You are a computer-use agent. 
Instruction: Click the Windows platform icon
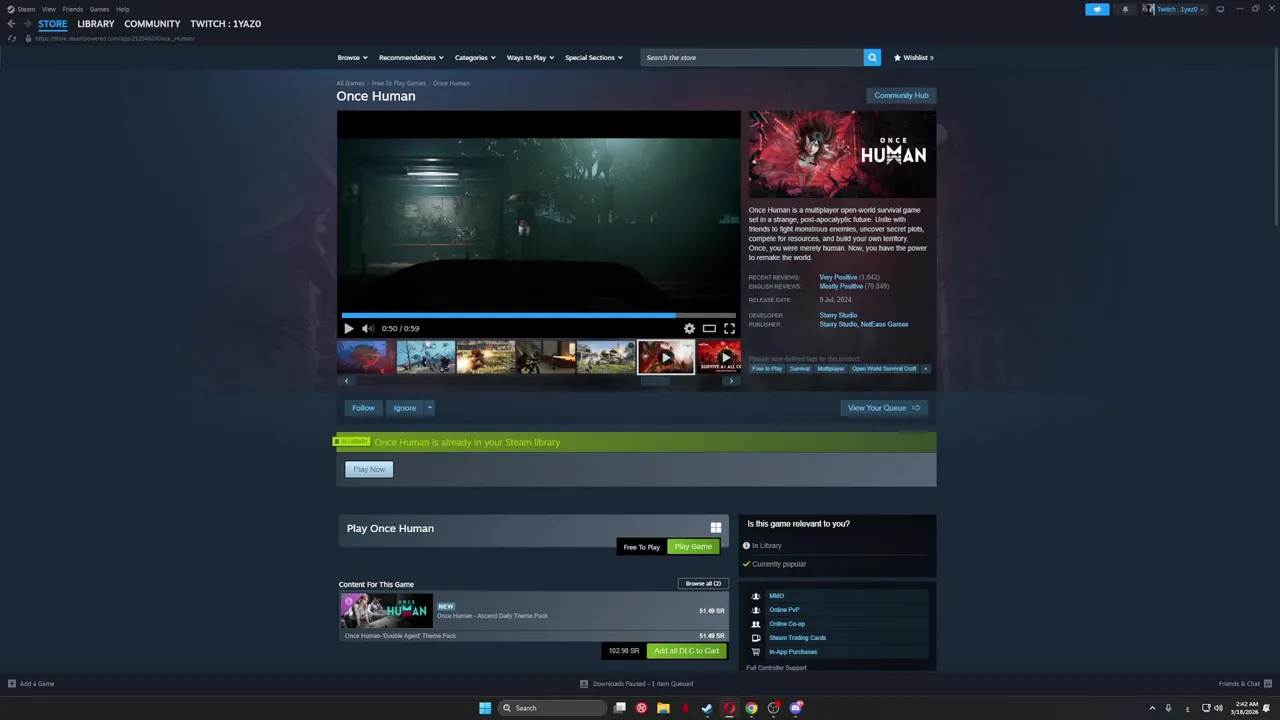click(x=716, y=528)
